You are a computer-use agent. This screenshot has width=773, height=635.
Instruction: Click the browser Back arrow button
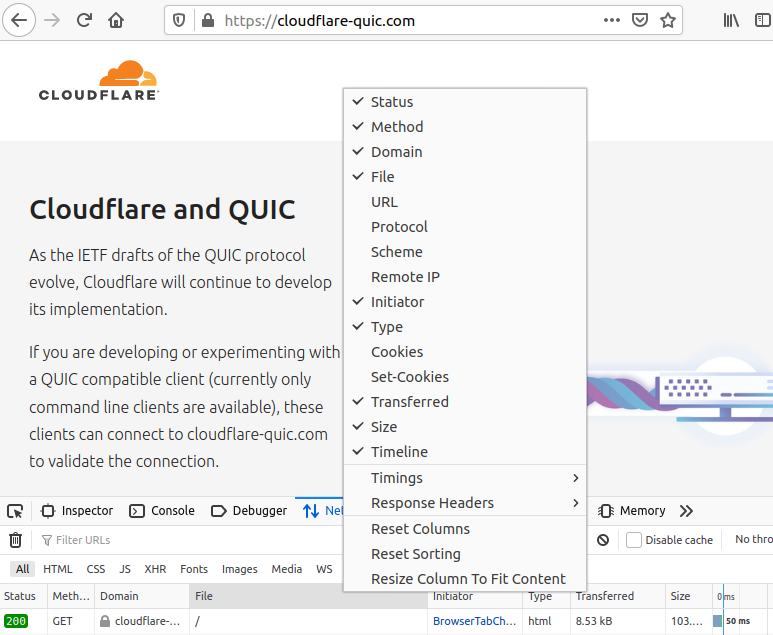tap(19, 20)
